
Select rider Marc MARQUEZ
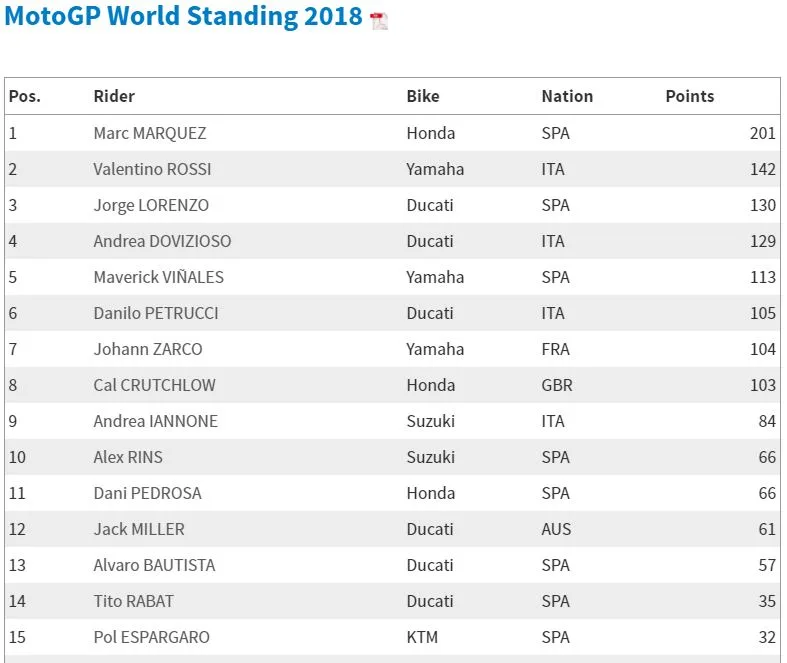coord(150,133)
